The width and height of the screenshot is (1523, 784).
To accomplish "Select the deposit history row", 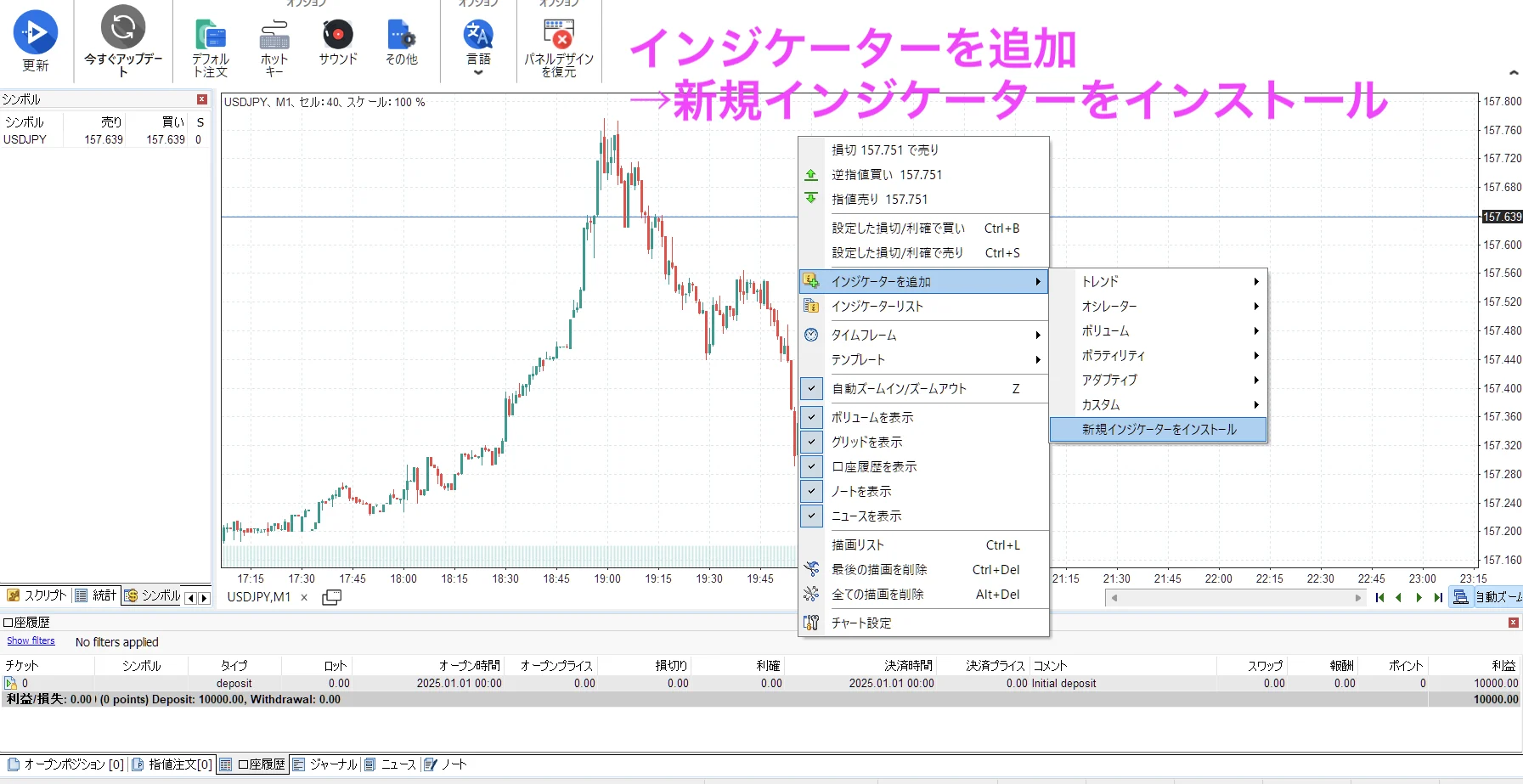I will (x=760, y=683).
